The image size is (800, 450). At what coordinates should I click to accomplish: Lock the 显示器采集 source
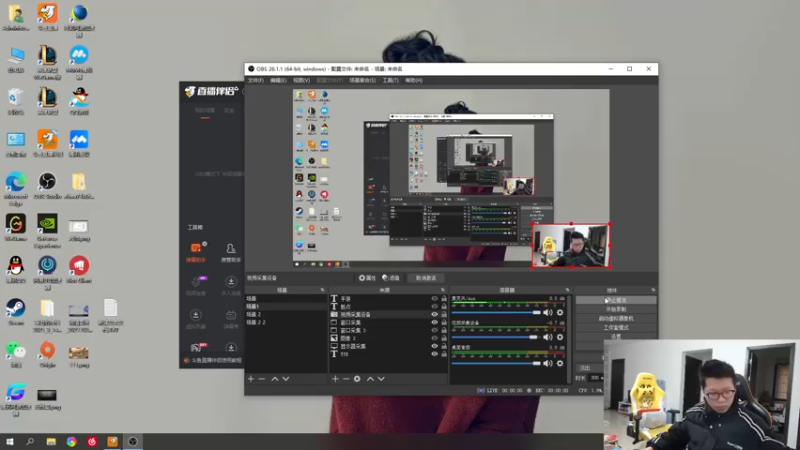point(444,346)
